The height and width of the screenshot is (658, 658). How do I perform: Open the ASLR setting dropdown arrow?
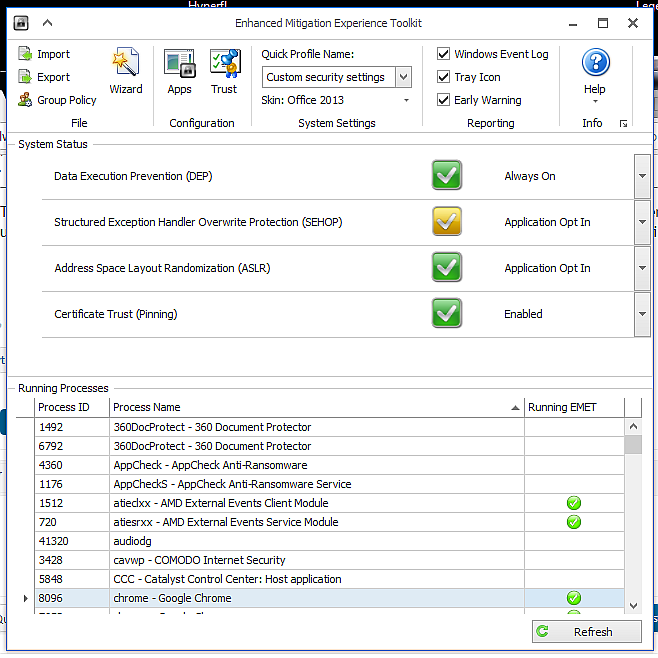[642, 268]
